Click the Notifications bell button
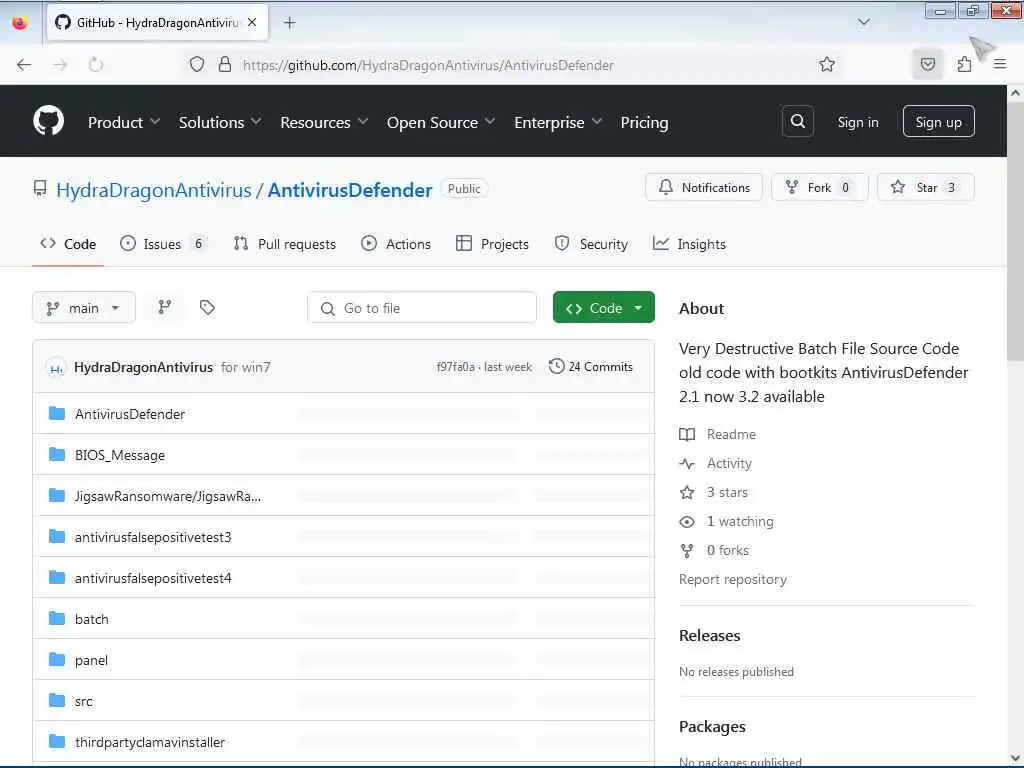This screenshot has height=768, width=1024. (x=703, y=187)
